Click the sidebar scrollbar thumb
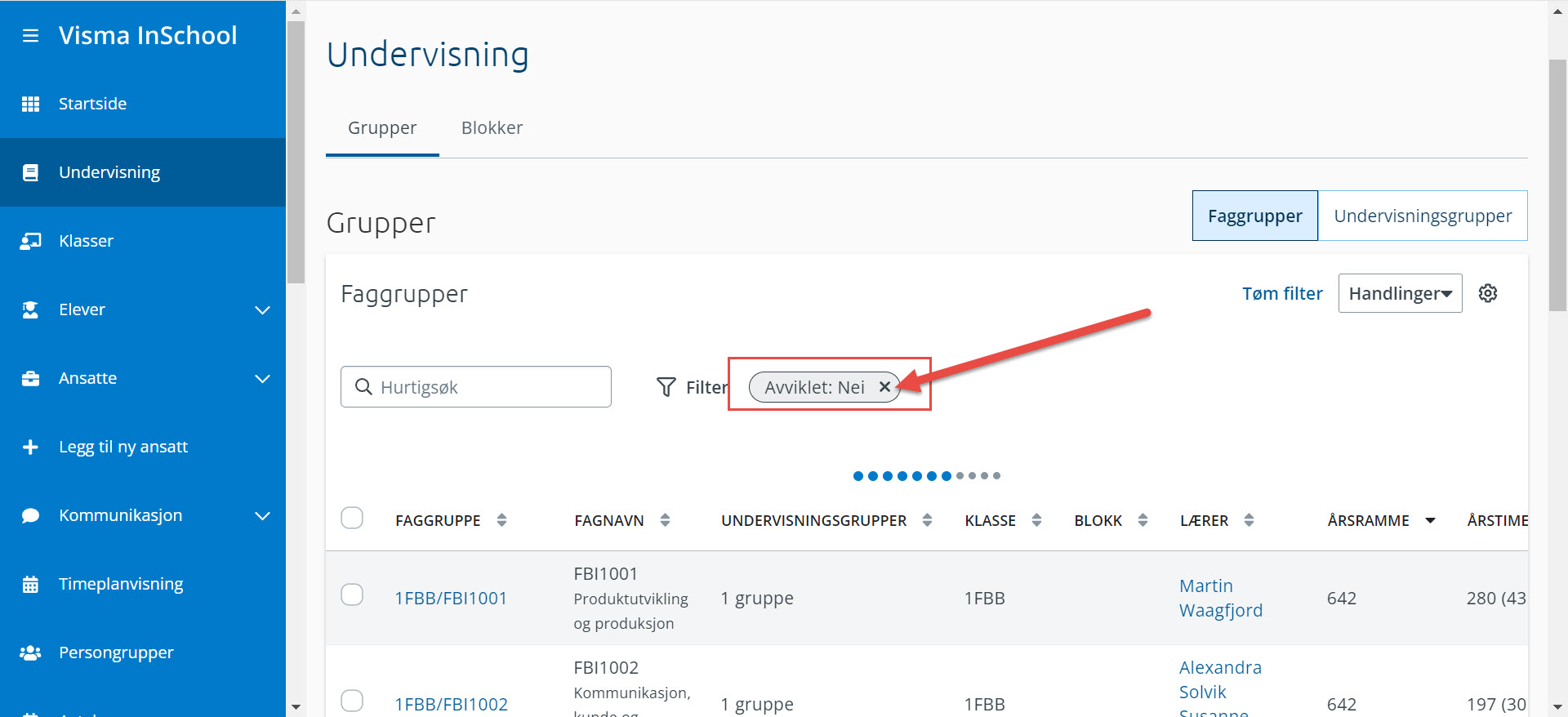1568x717 pixels. click(x=296, y=152)
